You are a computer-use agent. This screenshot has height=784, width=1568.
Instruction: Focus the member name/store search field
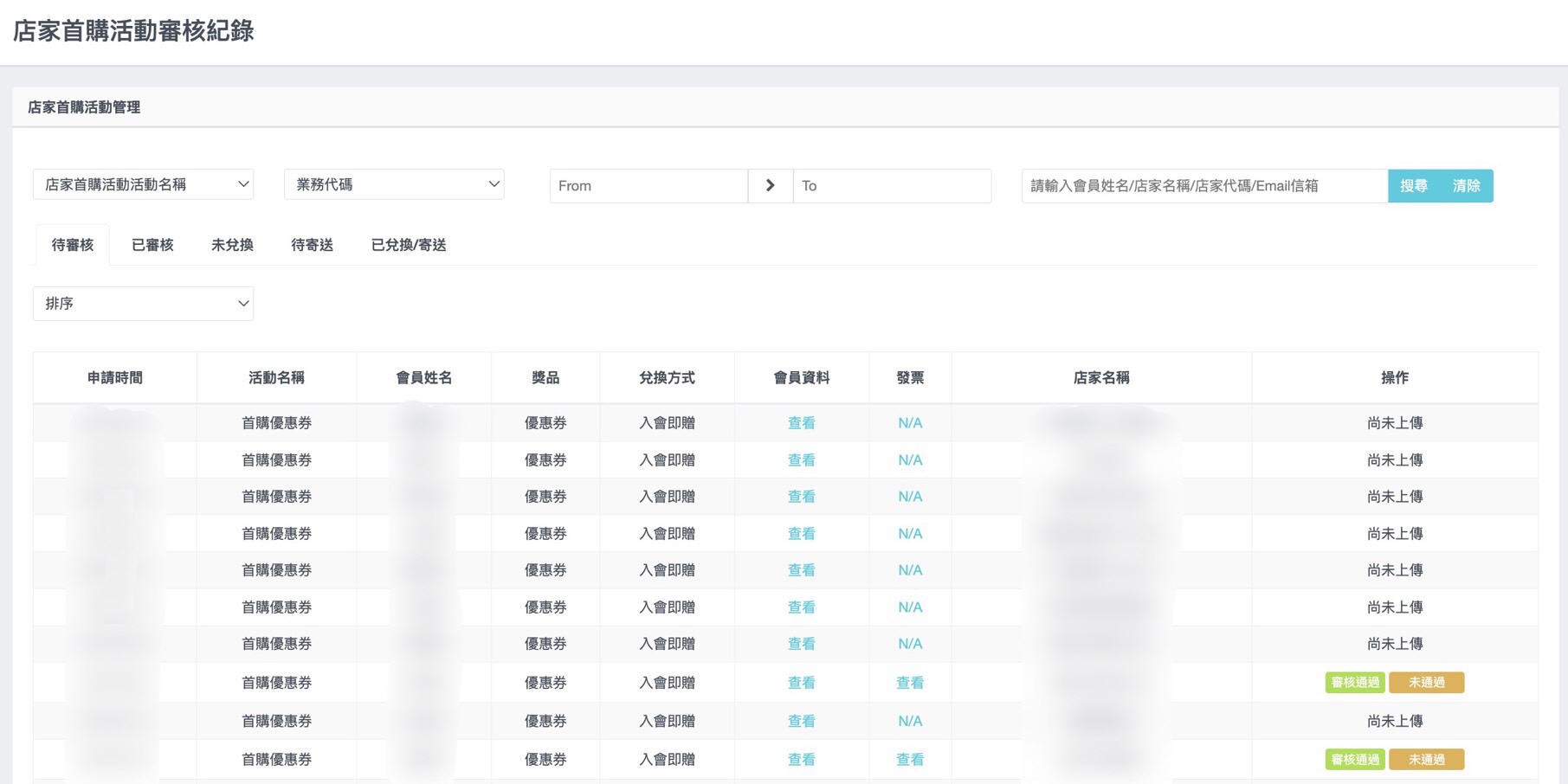1203,186
